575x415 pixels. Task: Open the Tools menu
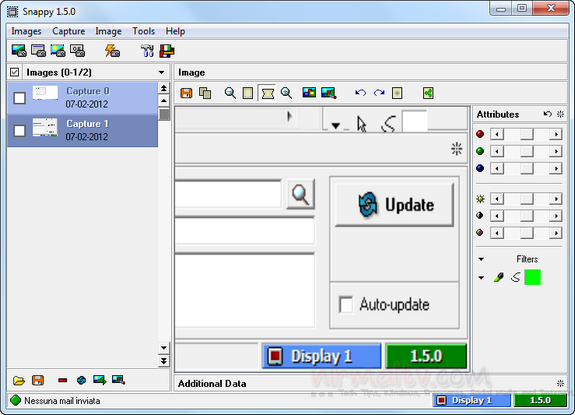click(x=143, y=31)
